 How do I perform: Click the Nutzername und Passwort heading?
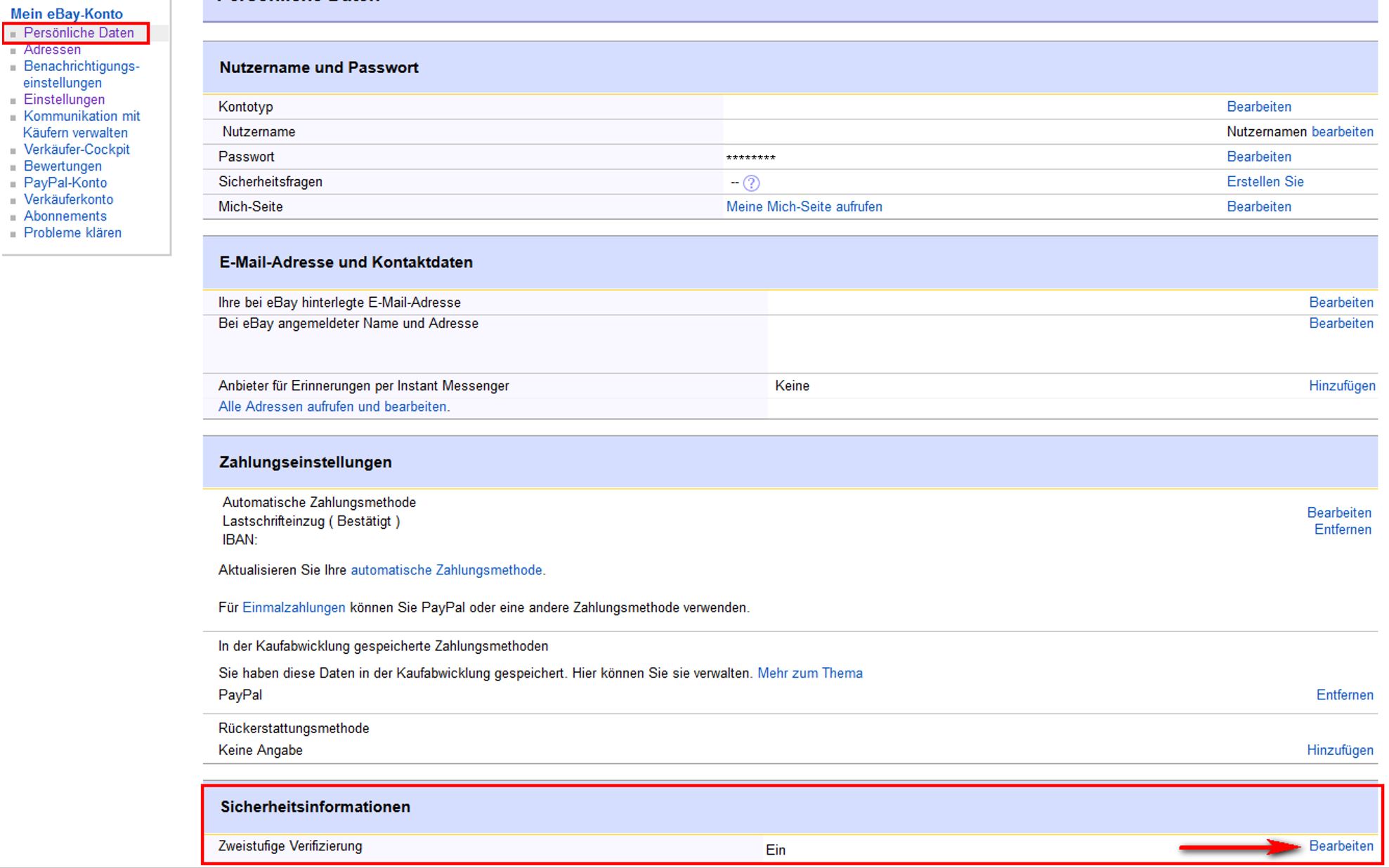click(x=319, y=67)
